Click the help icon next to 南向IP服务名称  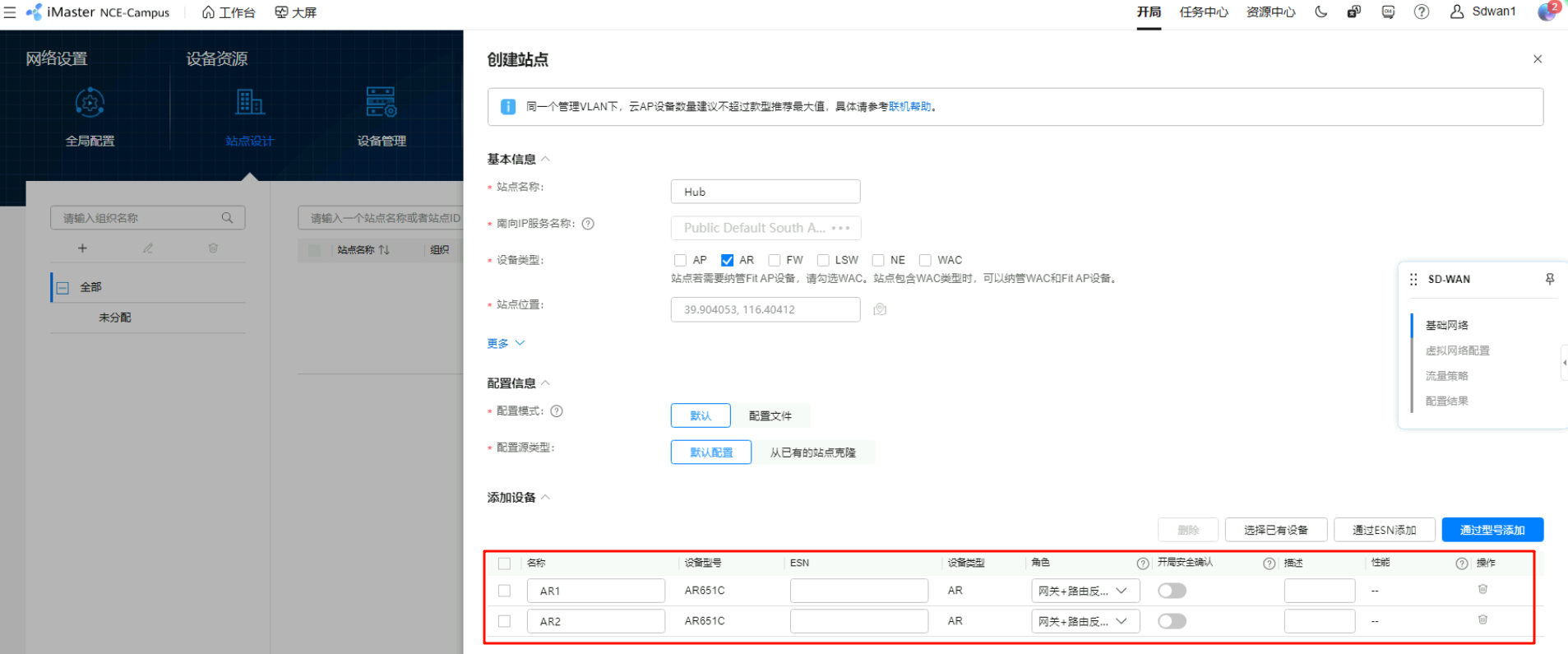coord(588,224)
